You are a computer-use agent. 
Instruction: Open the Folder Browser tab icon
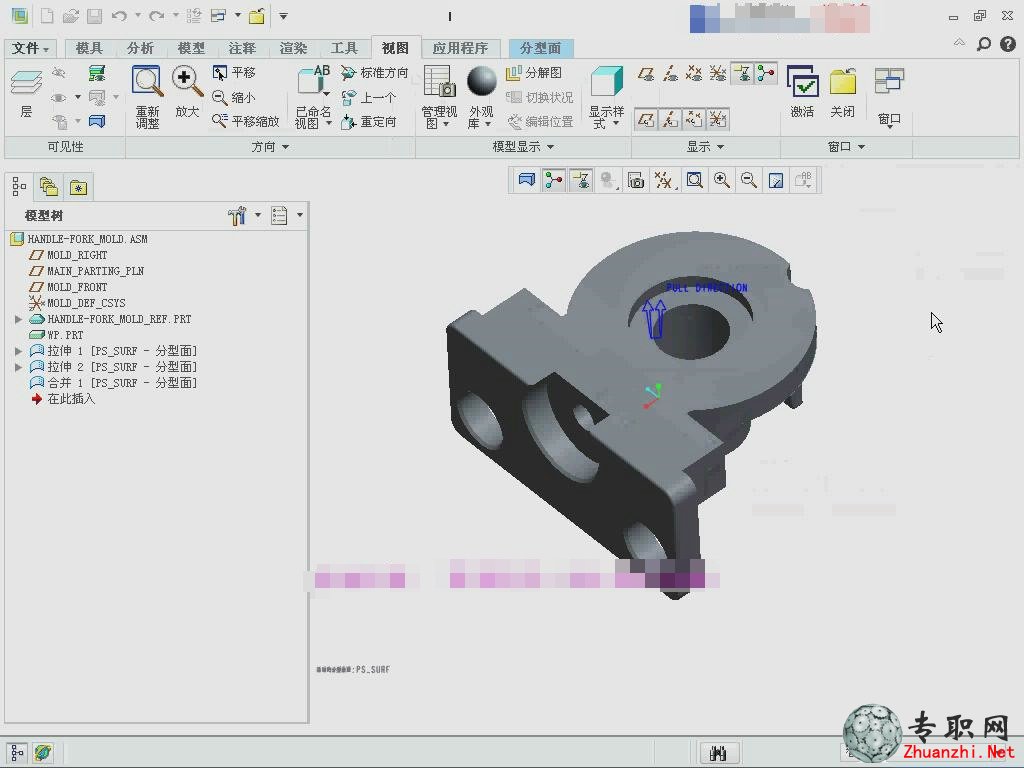[x=49, y=187]
